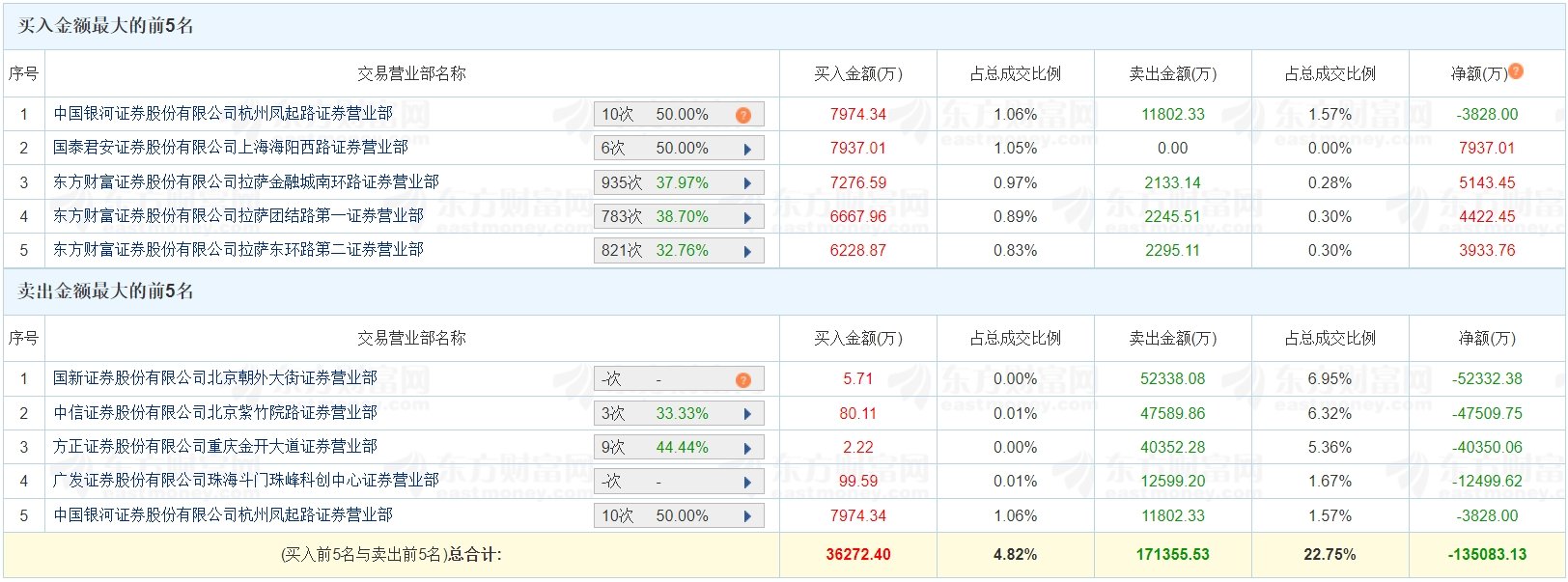Click 卖出金额(万) header in buy top-5 table
The height and width of the screenshot is (582, 1568).
pos(1172,73)
